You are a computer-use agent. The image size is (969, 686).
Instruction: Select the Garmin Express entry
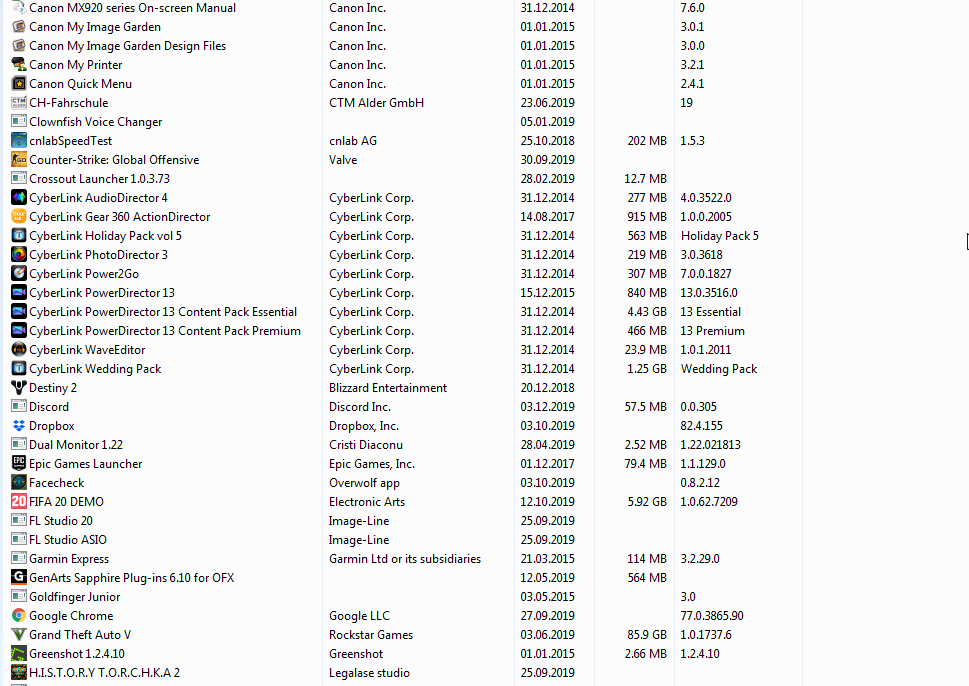tap(69, 559)
